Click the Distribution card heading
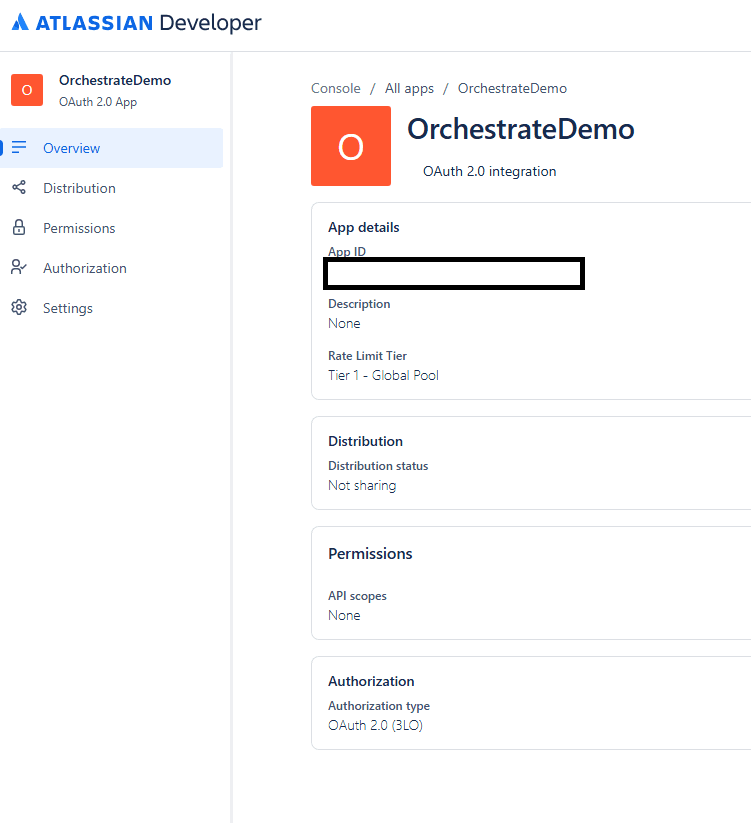This screenshot has height=823, width=751. [x=365, y=441]
